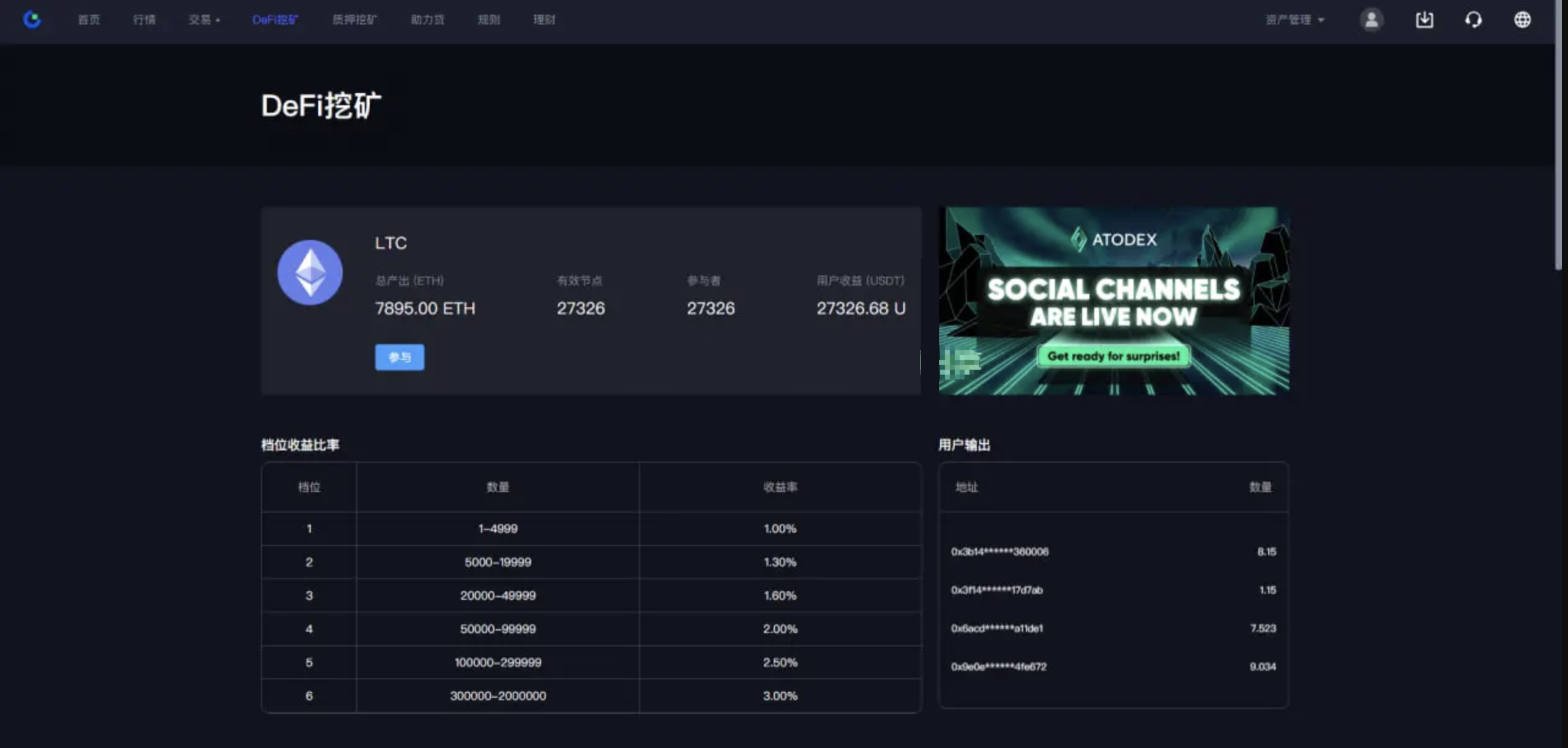Select the DeFi挖矿 nav tab
The height and width of the screenshot is (748, 1568).
pyautogui.click(x=275, y=20)
